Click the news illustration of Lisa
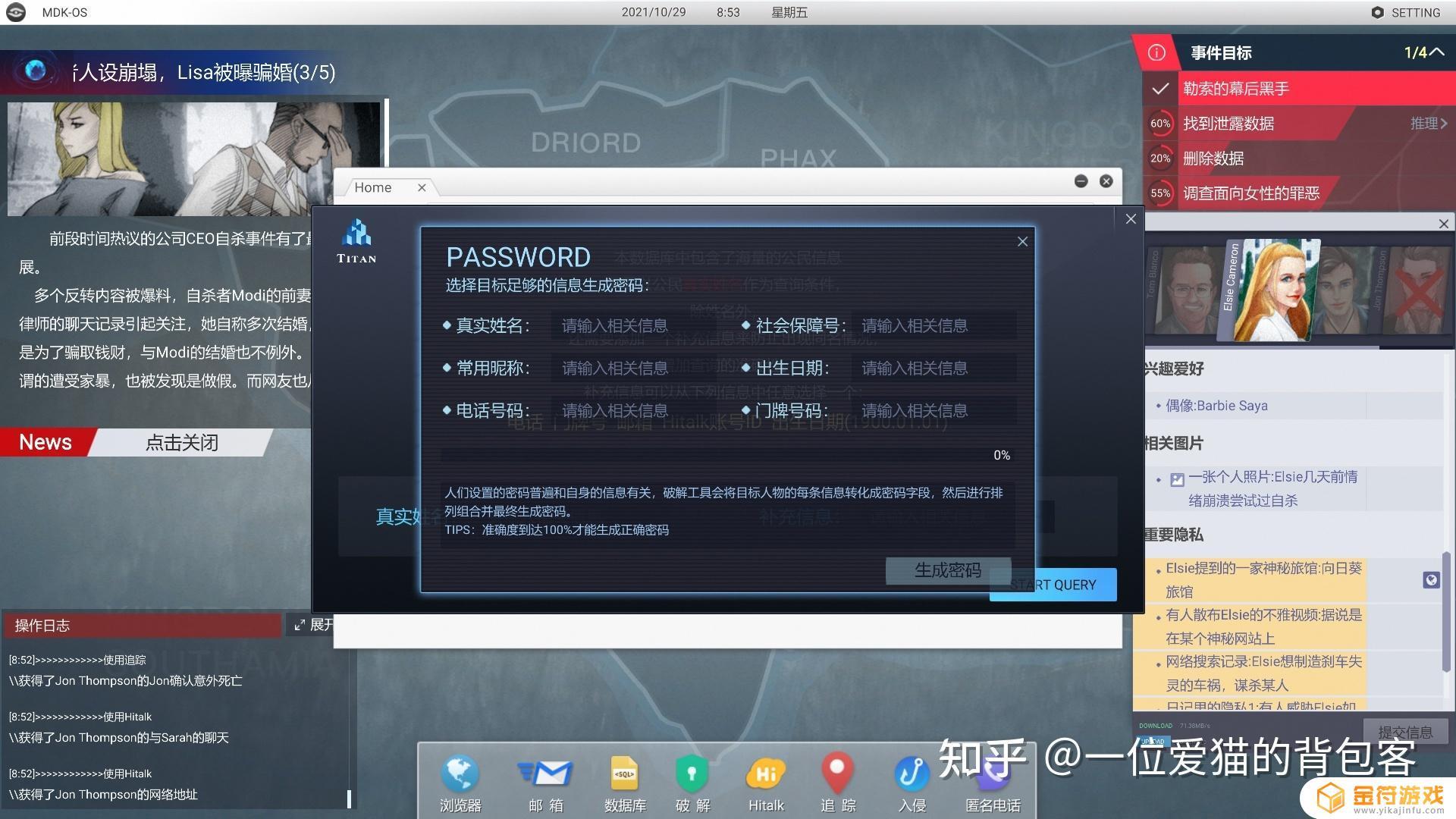1456x819 pixels. pyautogui.click(x=193, y=158)
